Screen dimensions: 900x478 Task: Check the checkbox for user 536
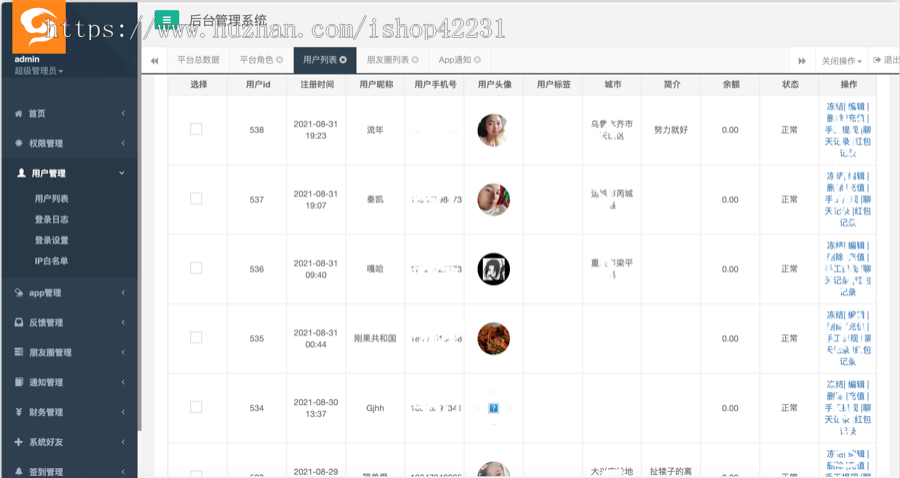(x=196, y=268)
